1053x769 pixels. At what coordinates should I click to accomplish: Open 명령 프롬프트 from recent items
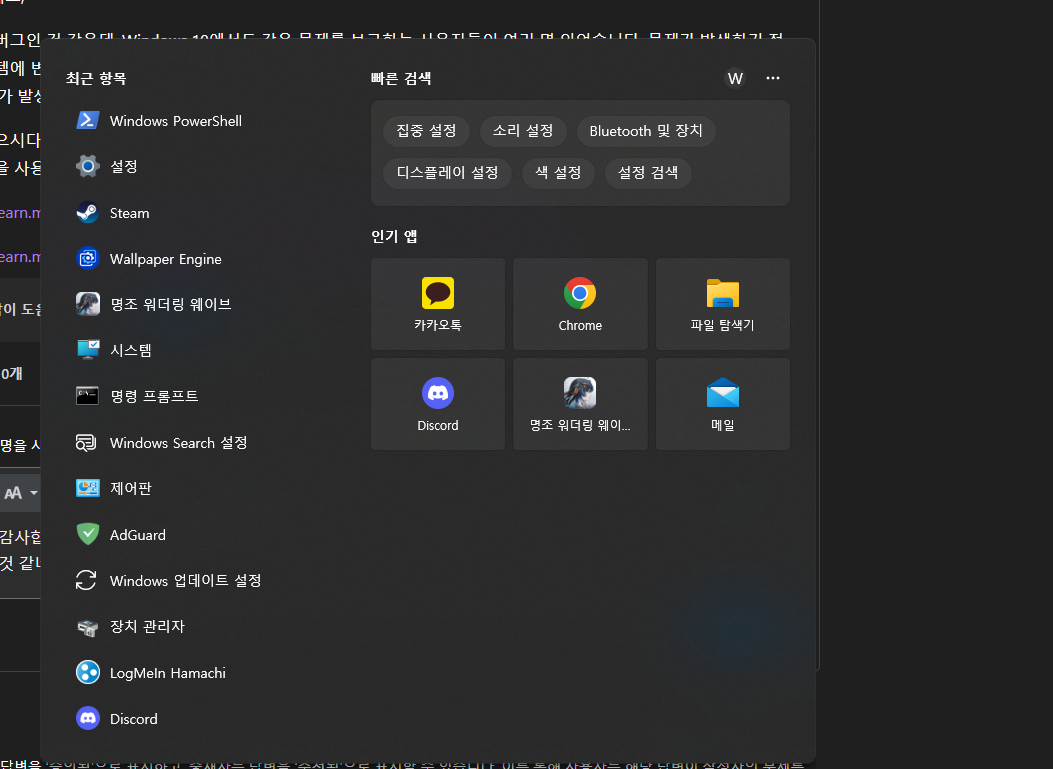click(137, 396)
